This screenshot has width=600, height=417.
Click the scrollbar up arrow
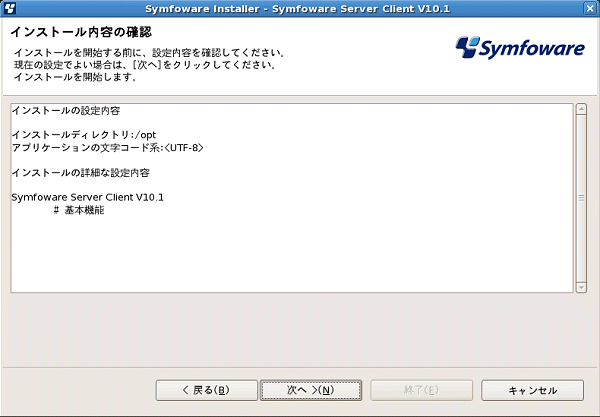pyautogui.click(x=581, y=109)
